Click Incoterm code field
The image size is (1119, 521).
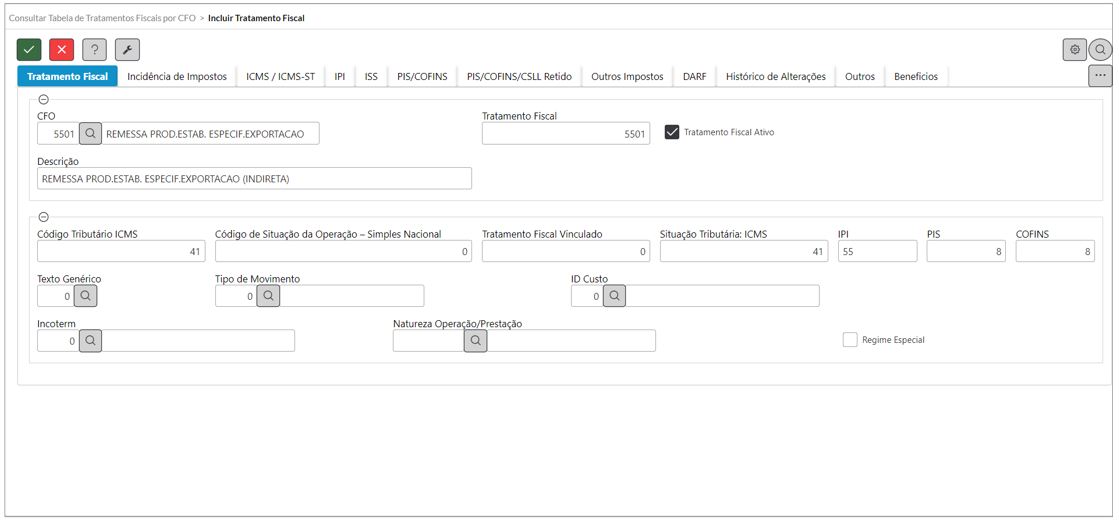[x=58, y=342]
